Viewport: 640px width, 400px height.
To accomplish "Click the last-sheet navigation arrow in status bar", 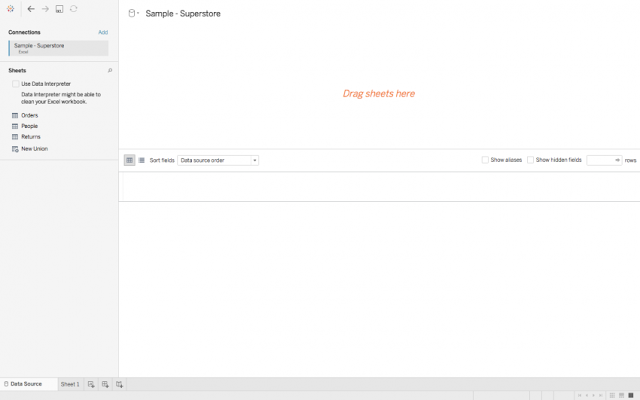I will point(600,396).
